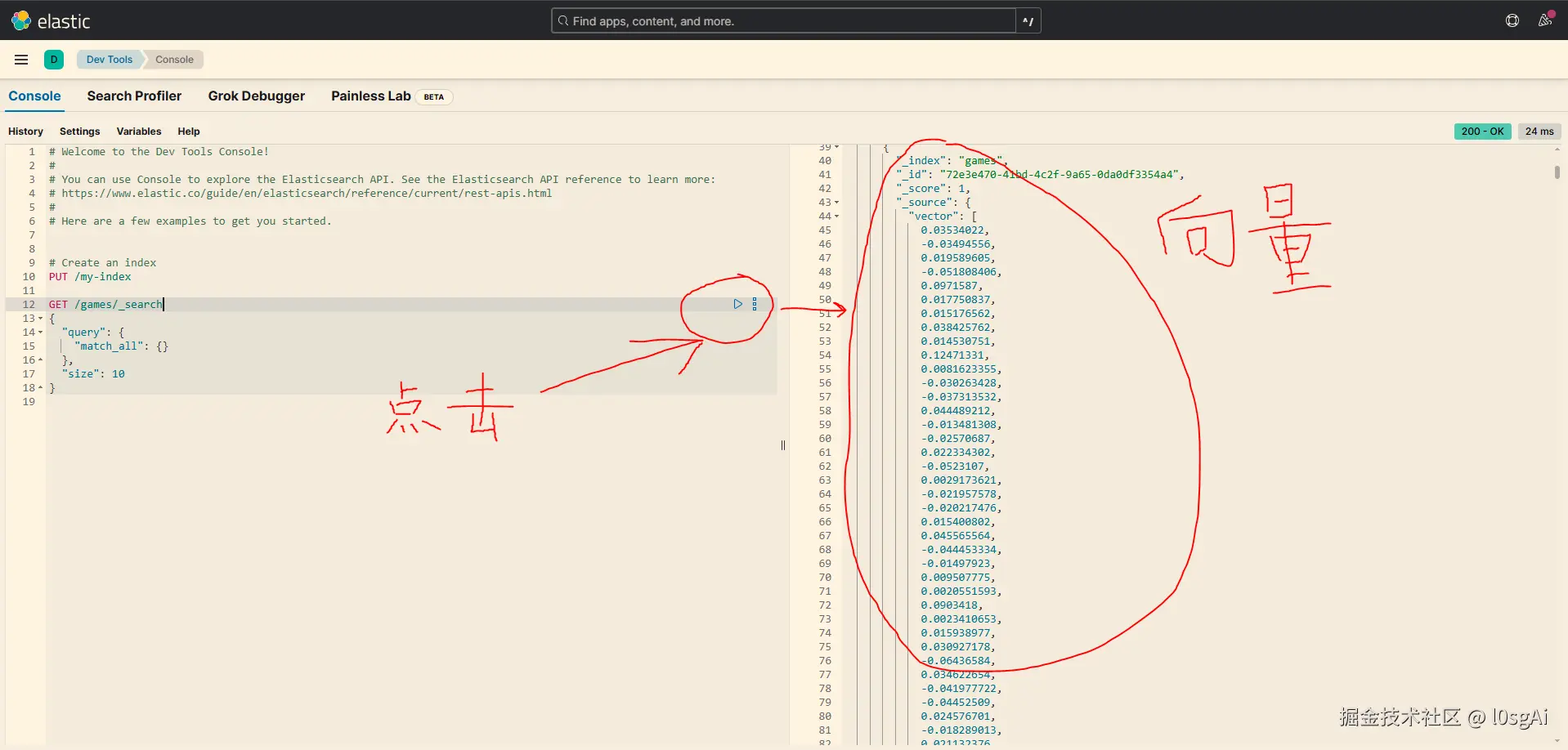Viewport: 1568px width, 750px height.
Task: Click the GET /games/_search request line
Action: pos(106,305)
